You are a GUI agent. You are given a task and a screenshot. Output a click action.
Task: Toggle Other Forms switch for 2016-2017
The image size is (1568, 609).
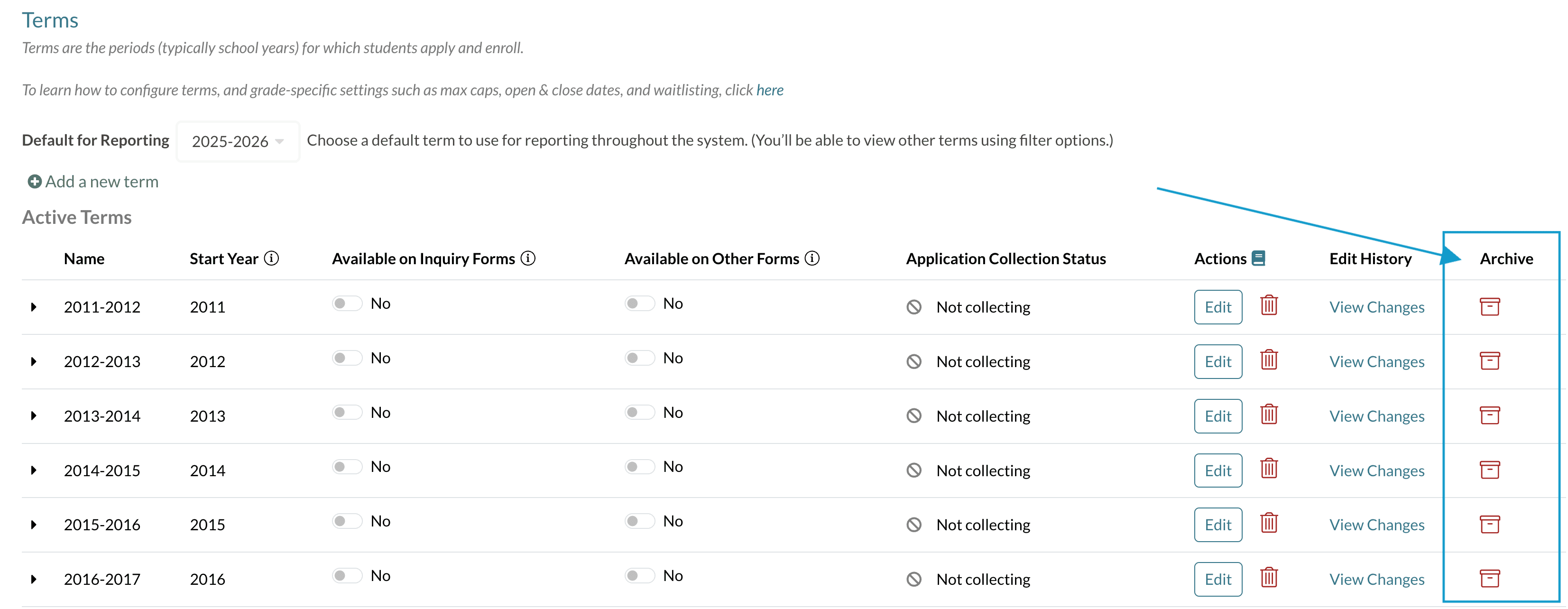(x=640, y=575)
